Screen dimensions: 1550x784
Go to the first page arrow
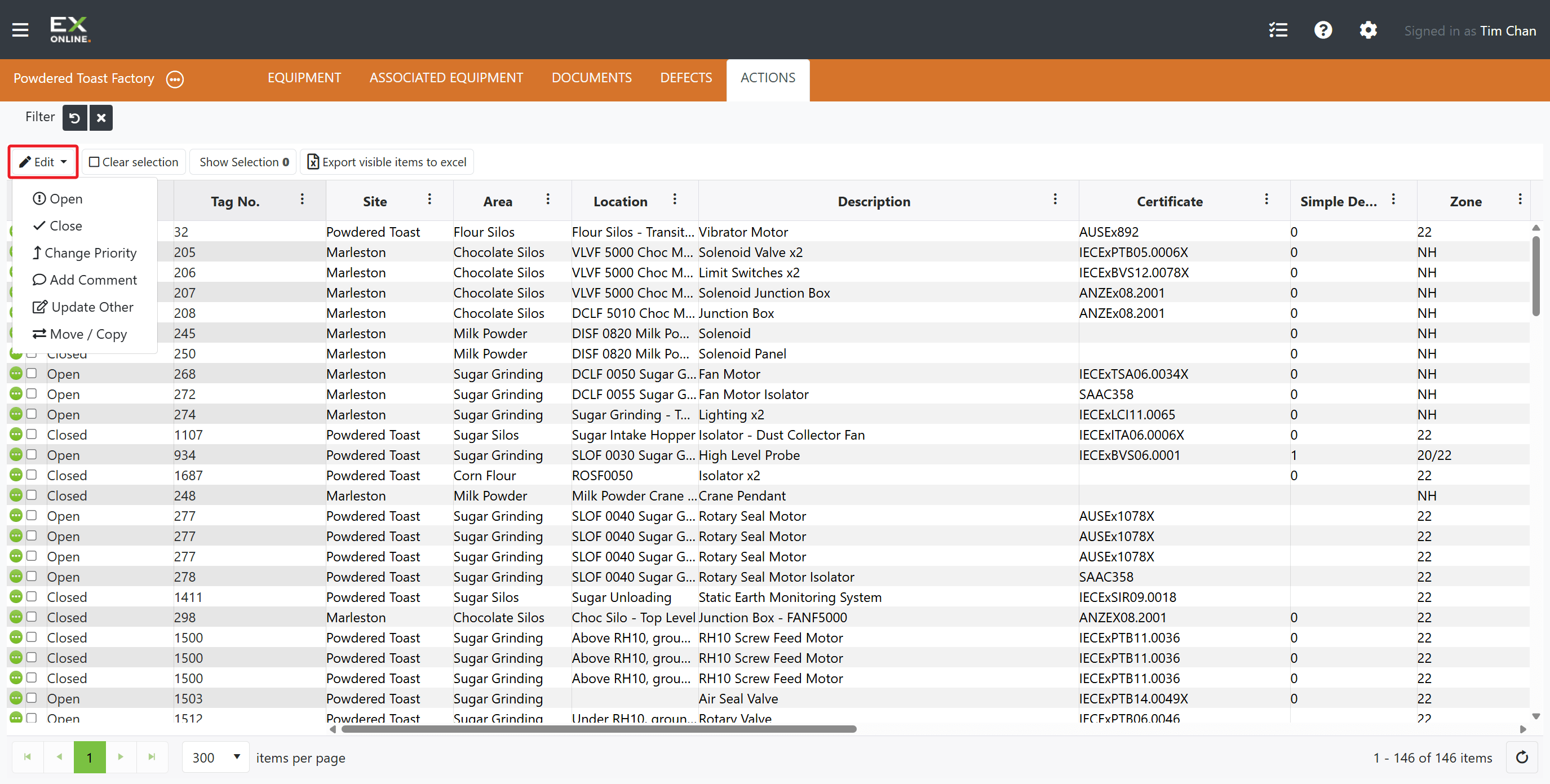(x=28, y=757)
